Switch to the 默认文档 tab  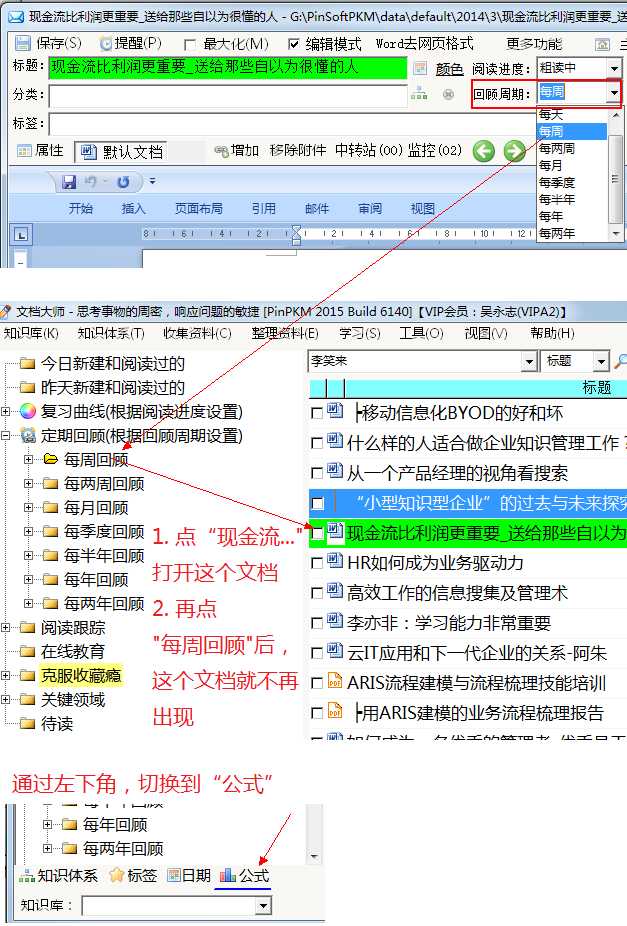click(121, 152)
